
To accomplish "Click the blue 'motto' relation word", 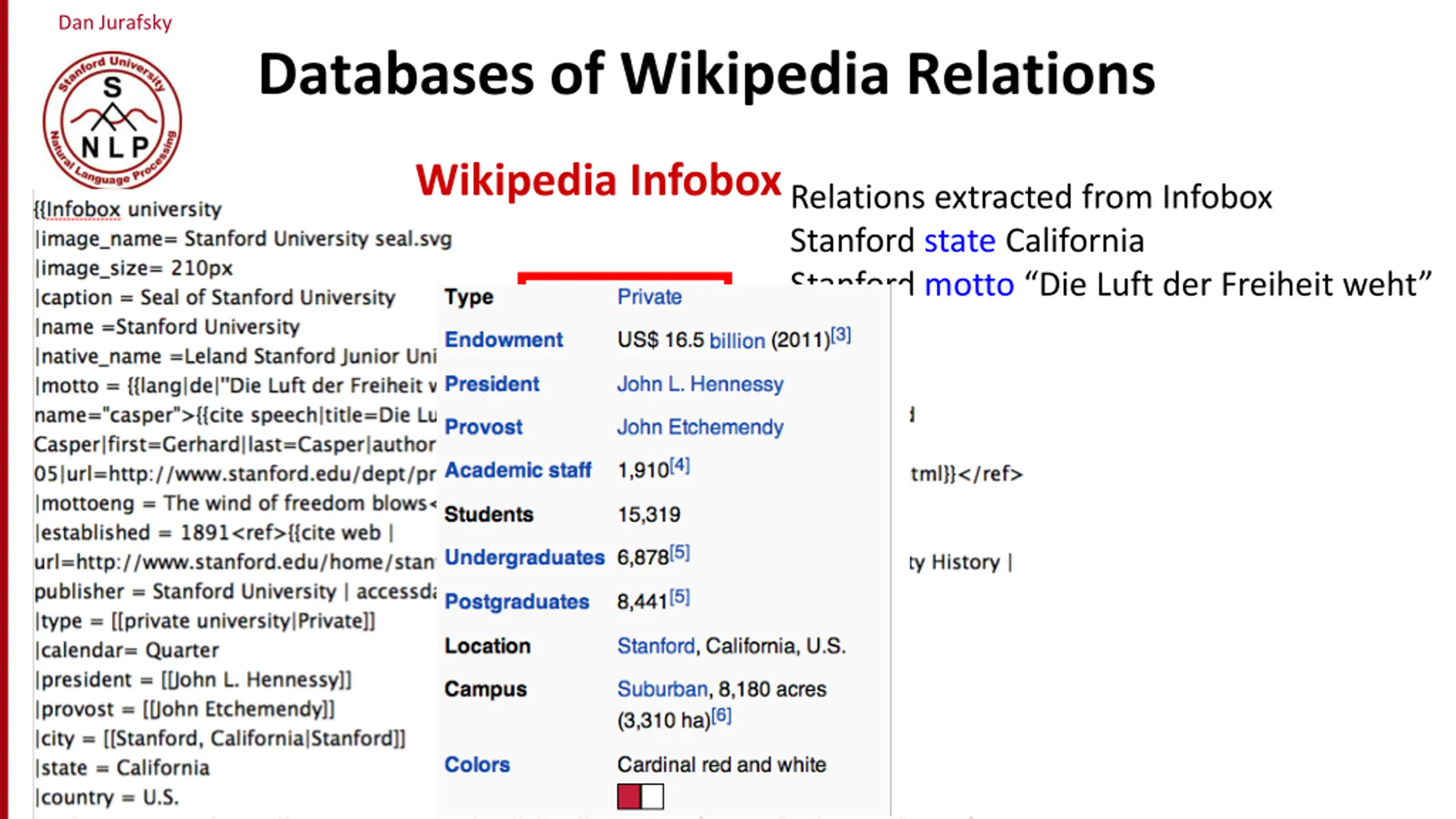I will pos(969,285).
